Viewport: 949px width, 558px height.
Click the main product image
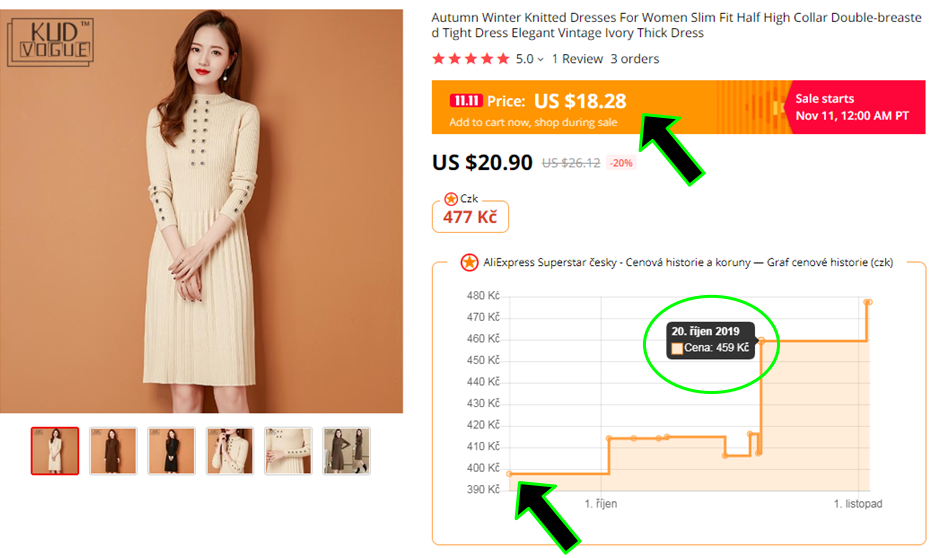click(x=202, y=210)
